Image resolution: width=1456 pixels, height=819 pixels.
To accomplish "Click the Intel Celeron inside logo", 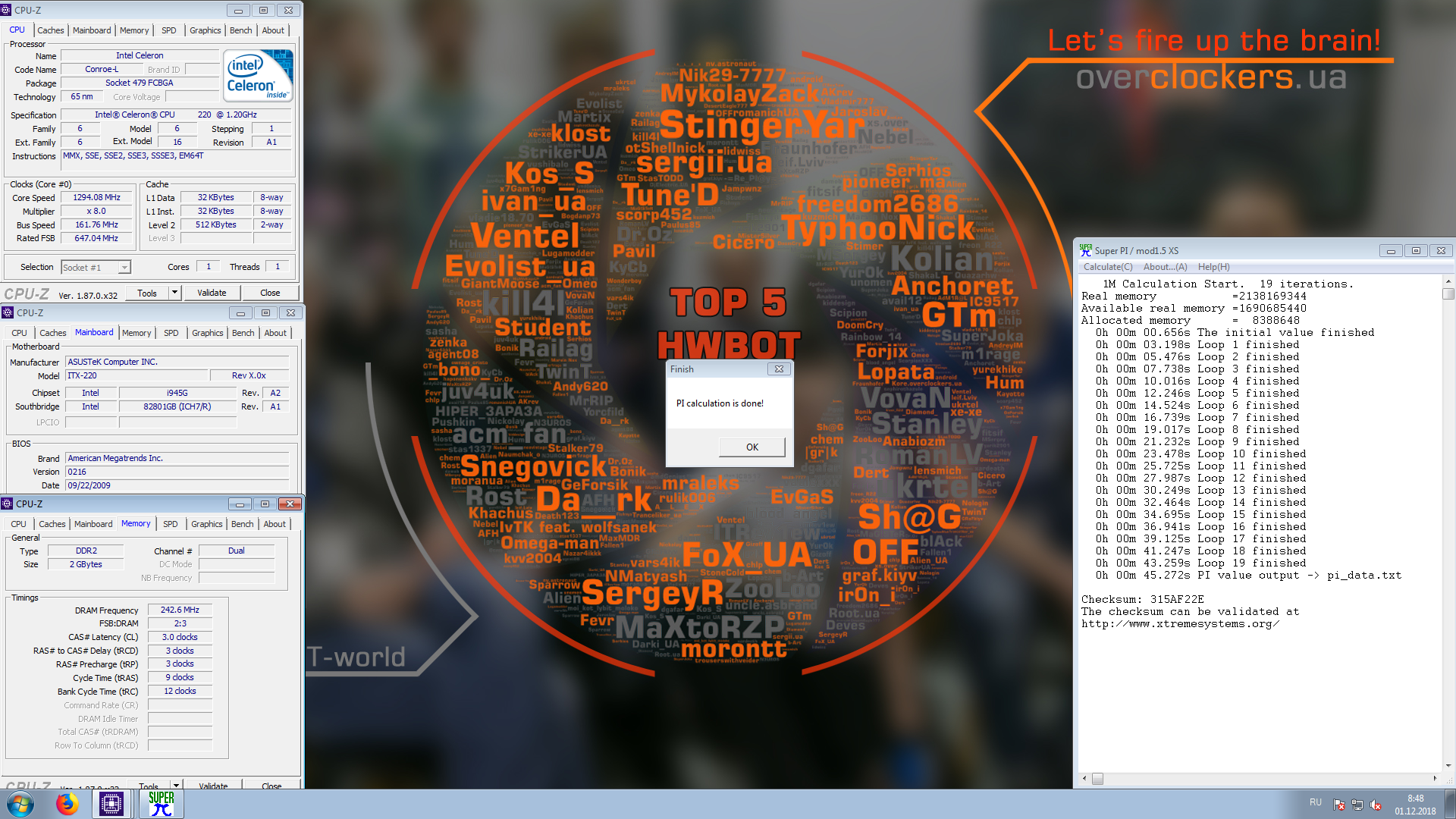I will click(x=259, y=75).
